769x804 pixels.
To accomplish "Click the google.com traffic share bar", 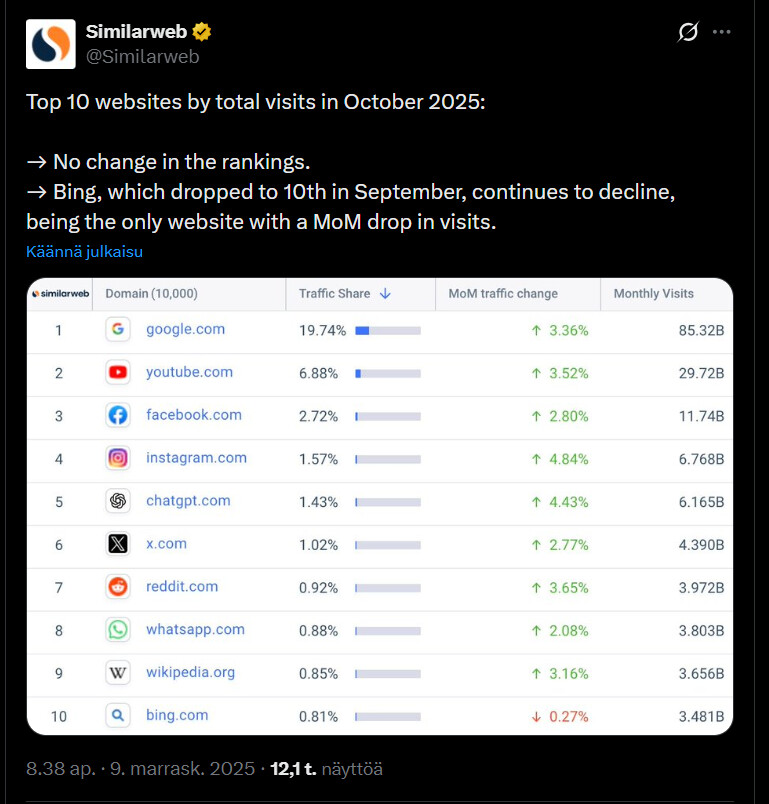I will tap(387, 330).
